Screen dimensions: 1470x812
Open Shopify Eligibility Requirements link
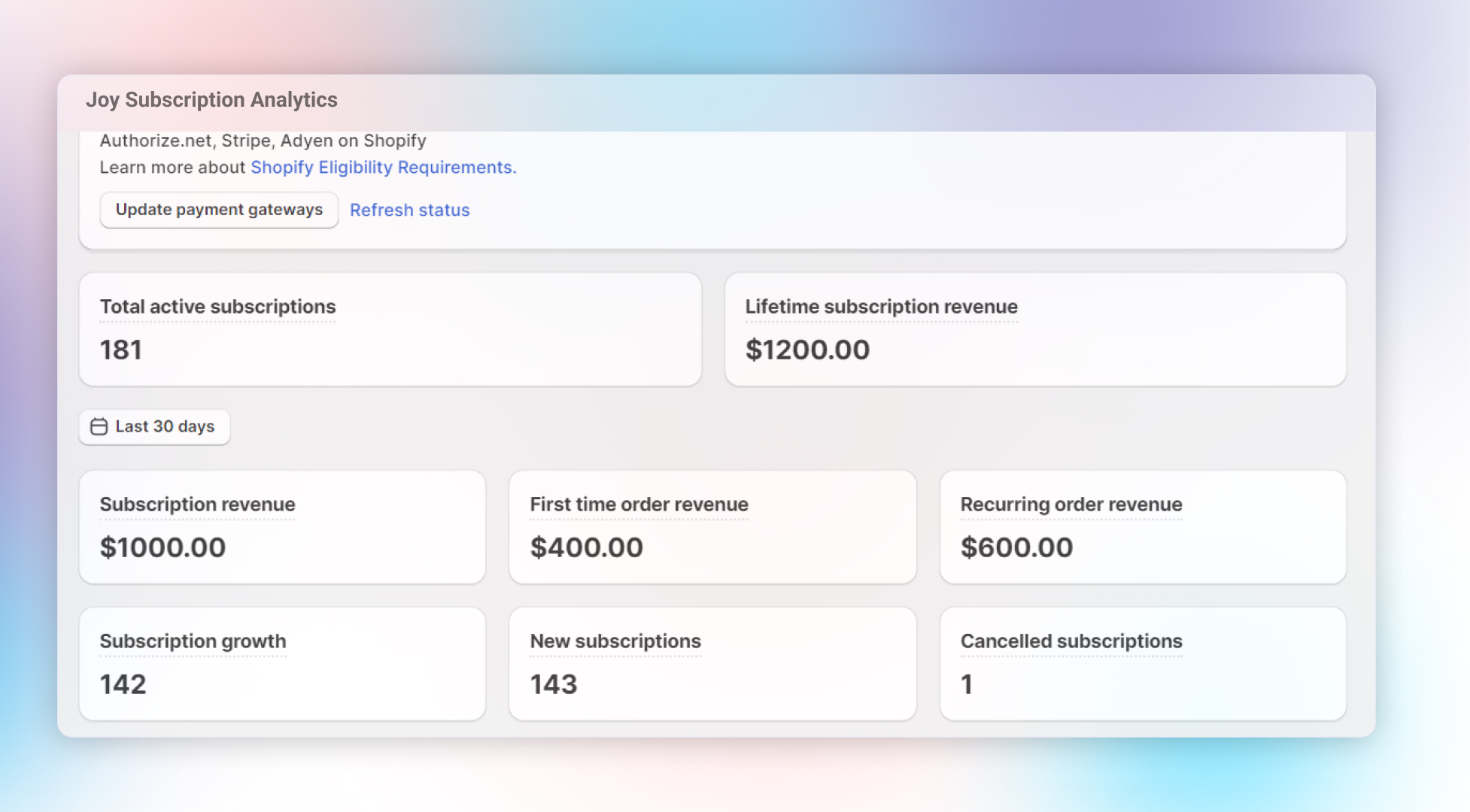(x=384, y=167)
